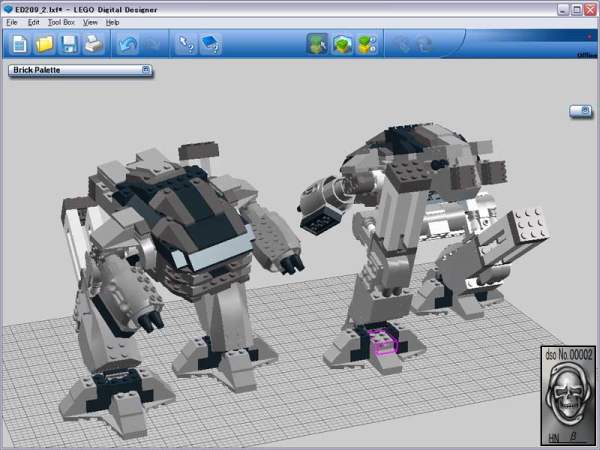This screenshot has width=600, height=450.
Task: Open a file with the folder icon
Action: click(x=44, y=44)
